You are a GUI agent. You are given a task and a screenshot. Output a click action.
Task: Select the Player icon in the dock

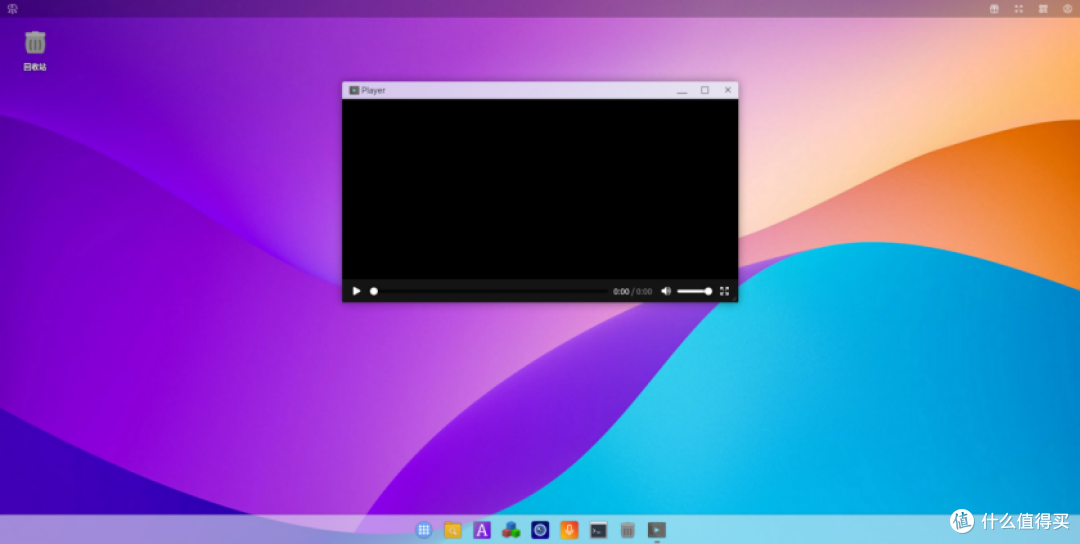click(657, 530)
